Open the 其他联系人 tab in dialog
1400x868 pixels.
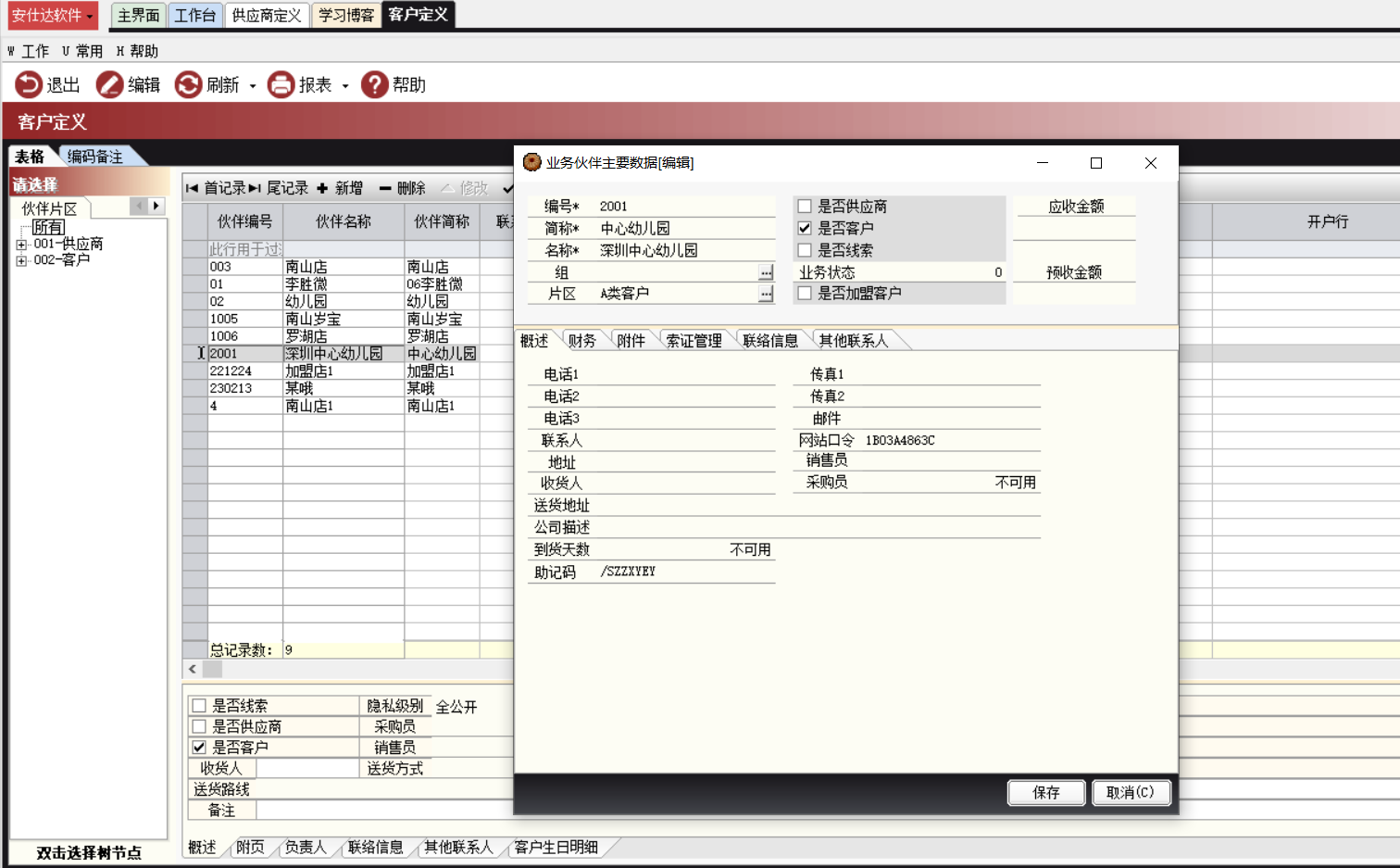tap(854, 341)
